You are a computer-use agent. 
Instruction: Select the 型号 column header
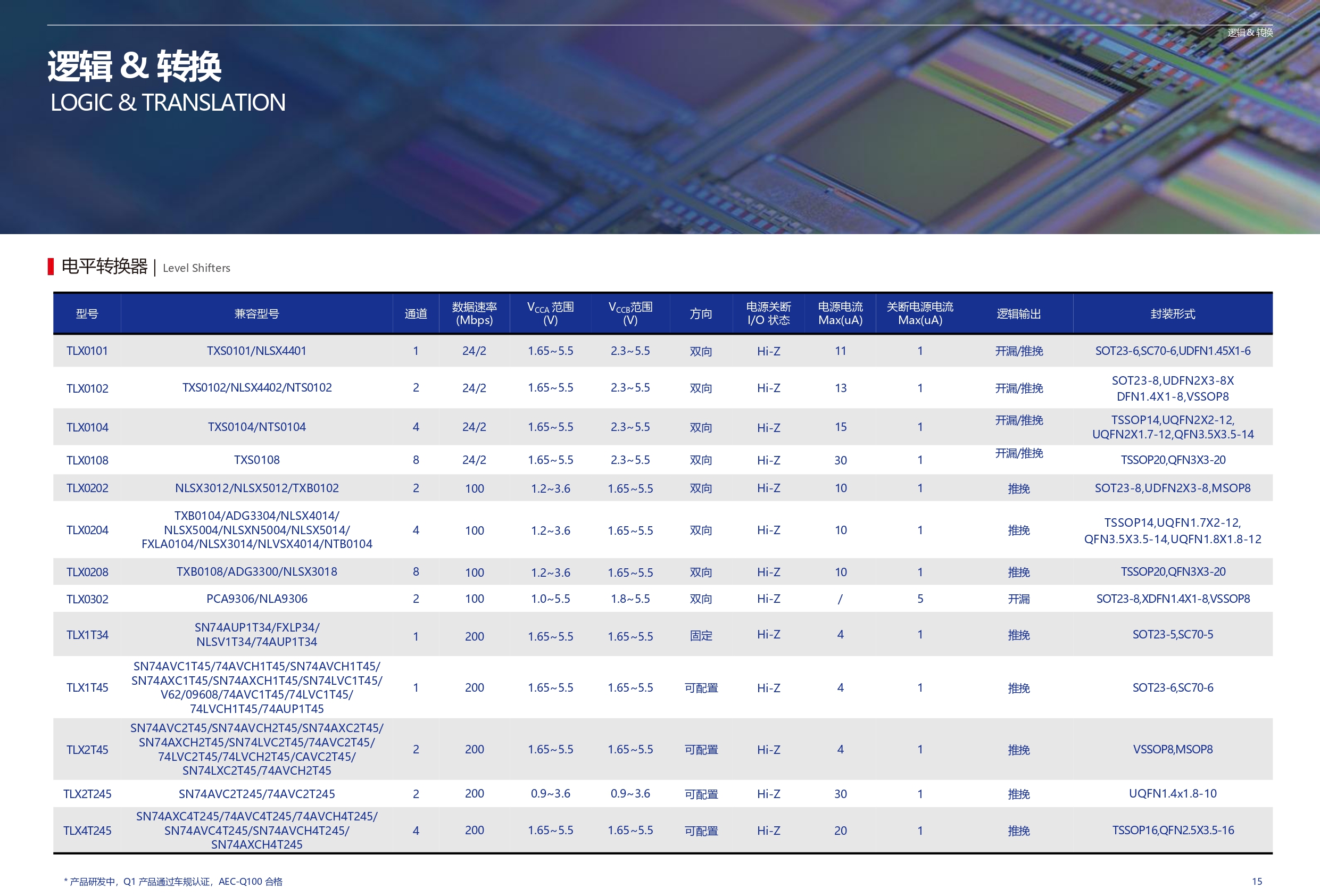click(87, 313)
